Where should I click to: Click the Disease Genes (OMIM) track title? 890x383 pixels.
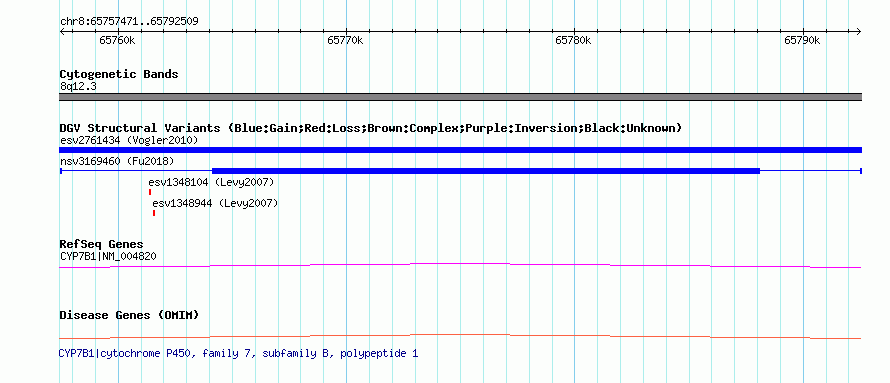129,315
